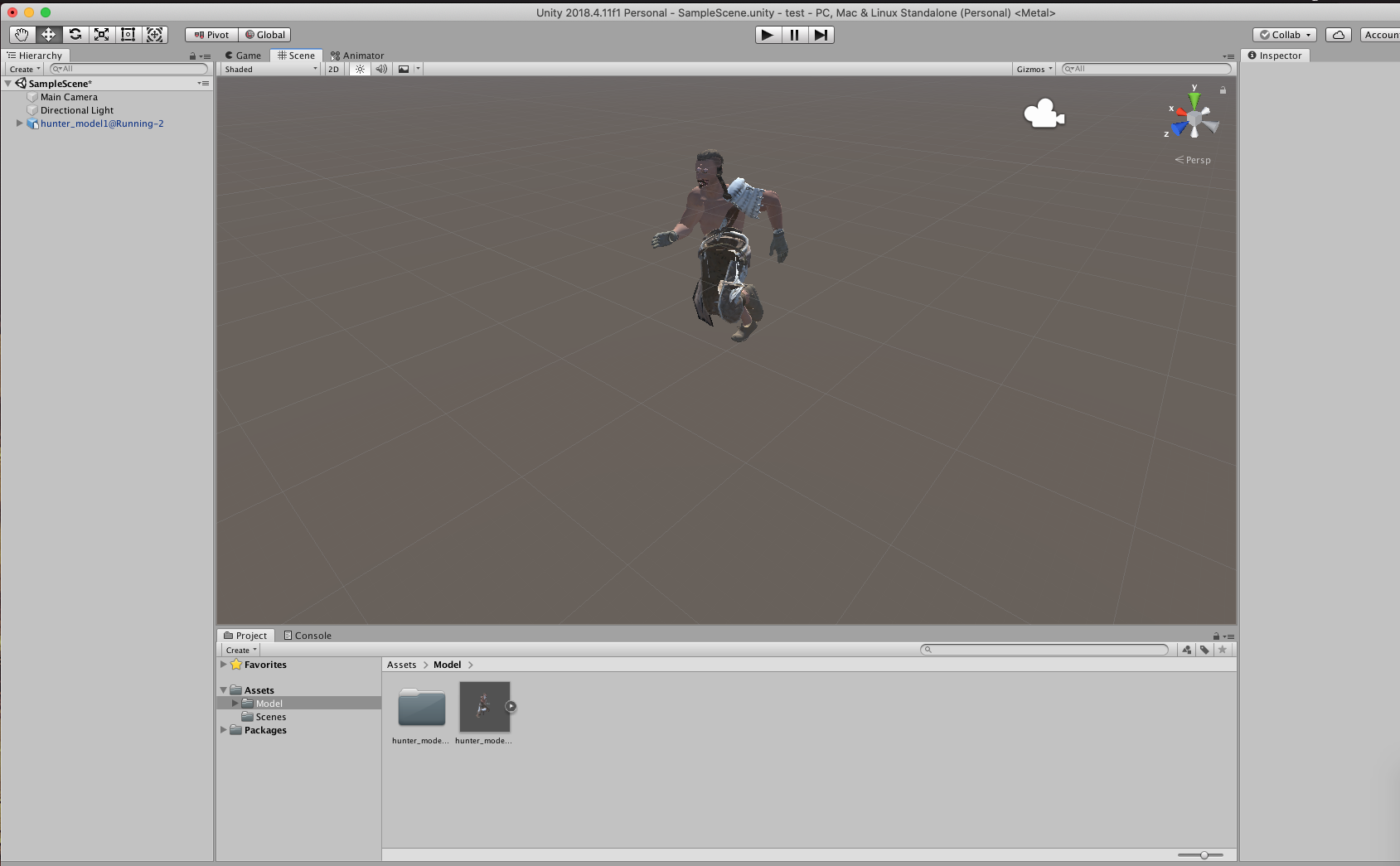
Task: Select the combined Transform tool
Action: pyautogui.click(x=154, y=35)
